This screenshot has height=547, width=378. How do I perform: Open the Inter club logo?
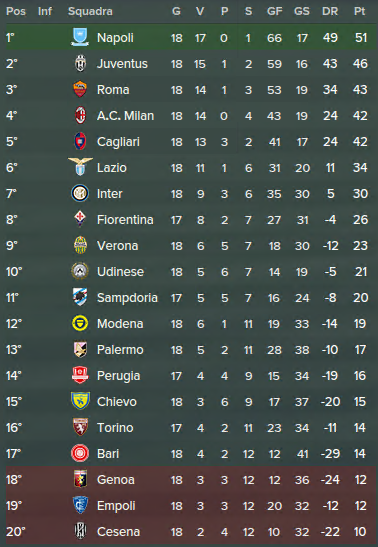point(80,193)
